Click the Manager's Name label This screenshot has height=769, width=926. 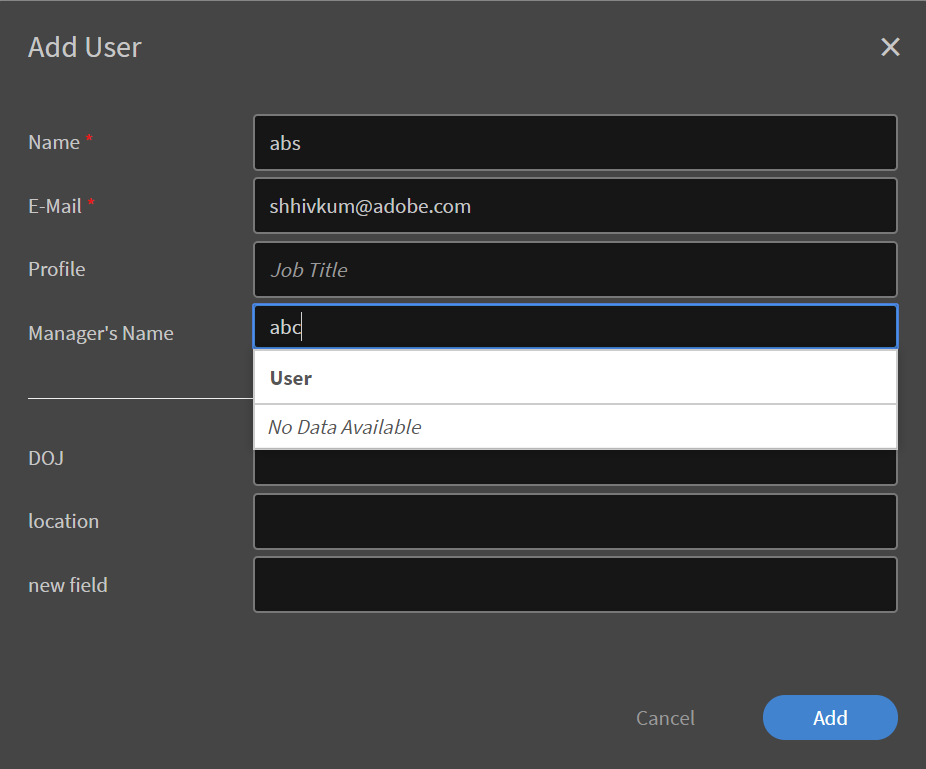click(x=101, y=333)
